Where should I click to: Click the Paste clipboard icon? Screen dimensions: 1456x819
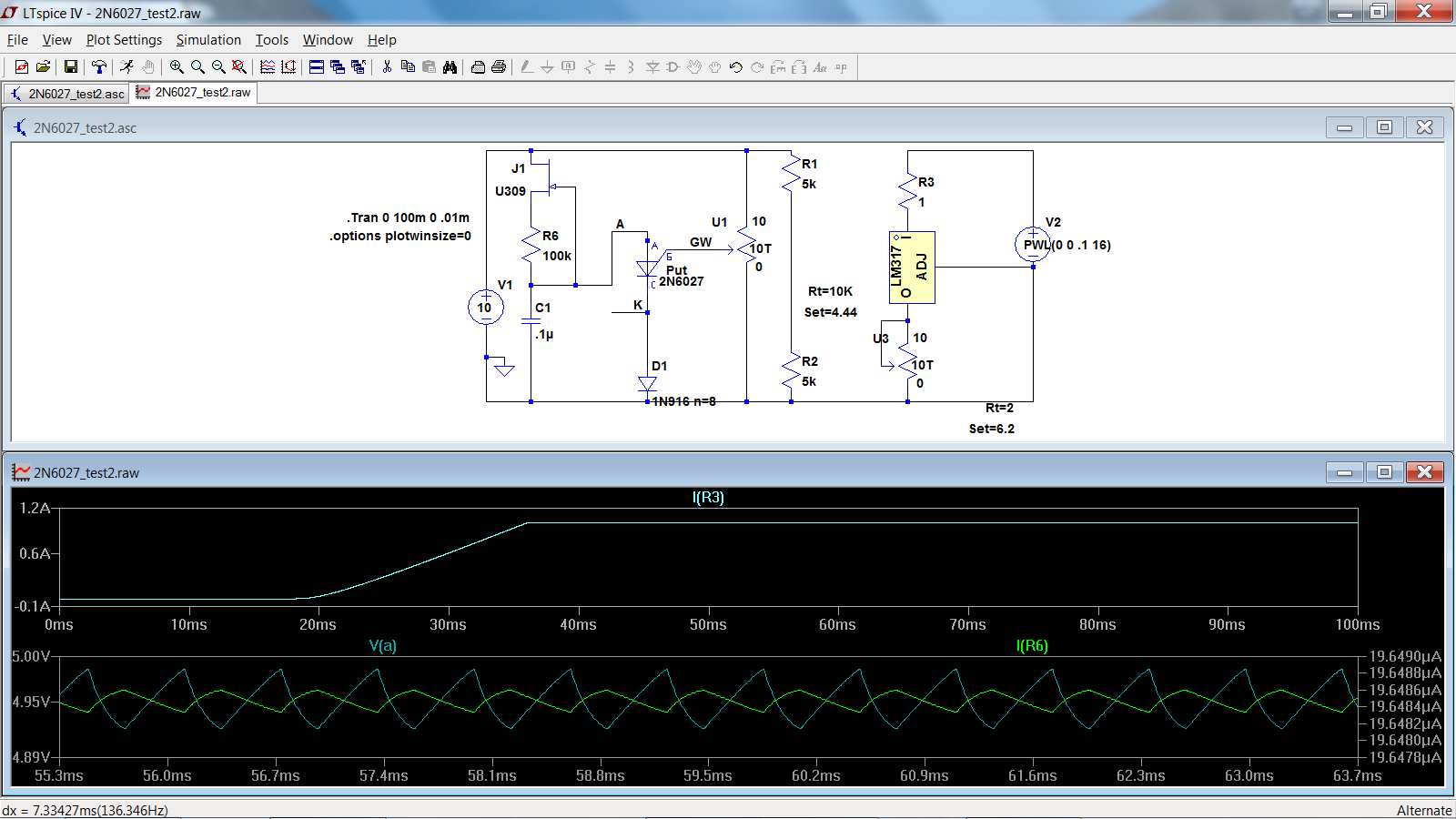[x=429, y=67]
